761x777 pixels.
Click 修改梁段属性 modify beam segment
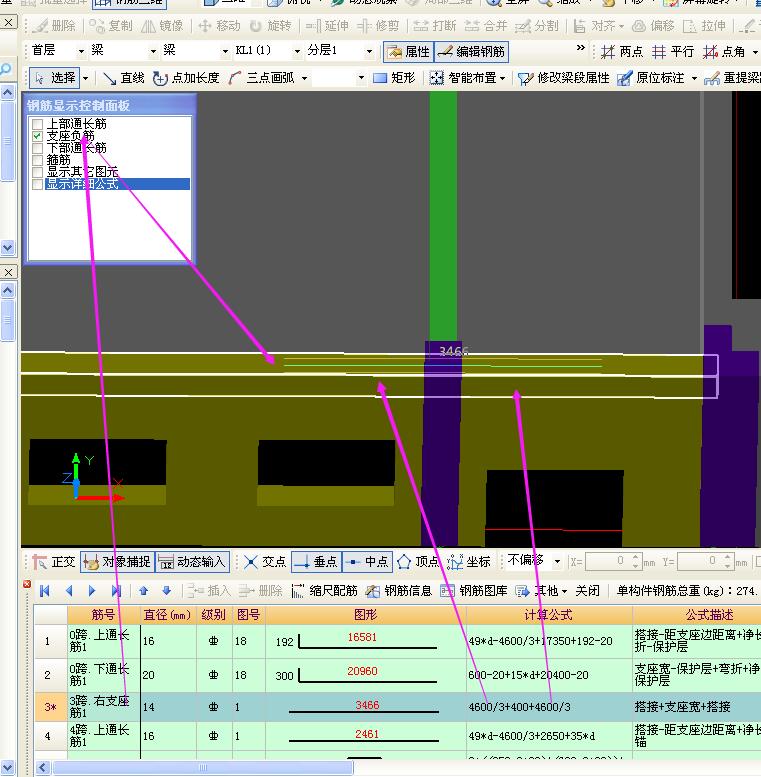pyautogui.click(x=563, y=78)
